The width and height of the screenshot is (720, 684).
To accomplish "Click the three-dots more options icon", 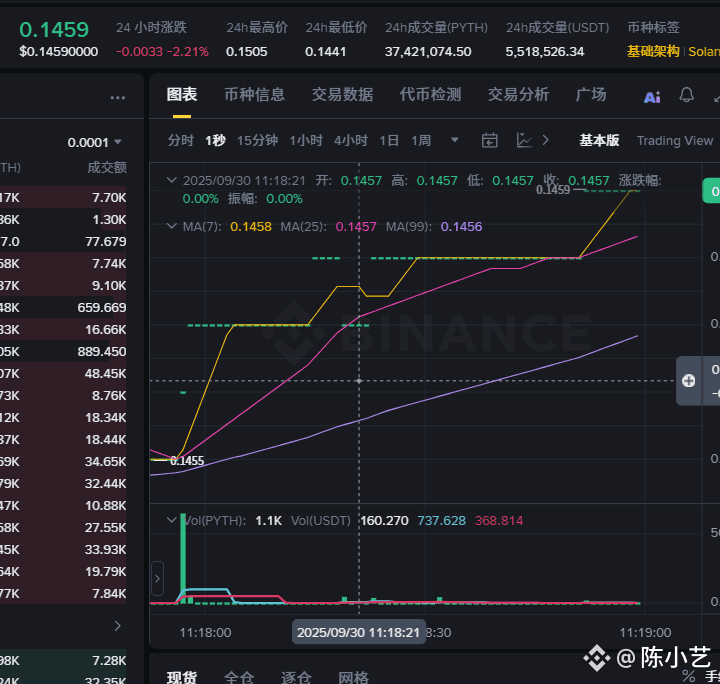I will click(118, 98).
